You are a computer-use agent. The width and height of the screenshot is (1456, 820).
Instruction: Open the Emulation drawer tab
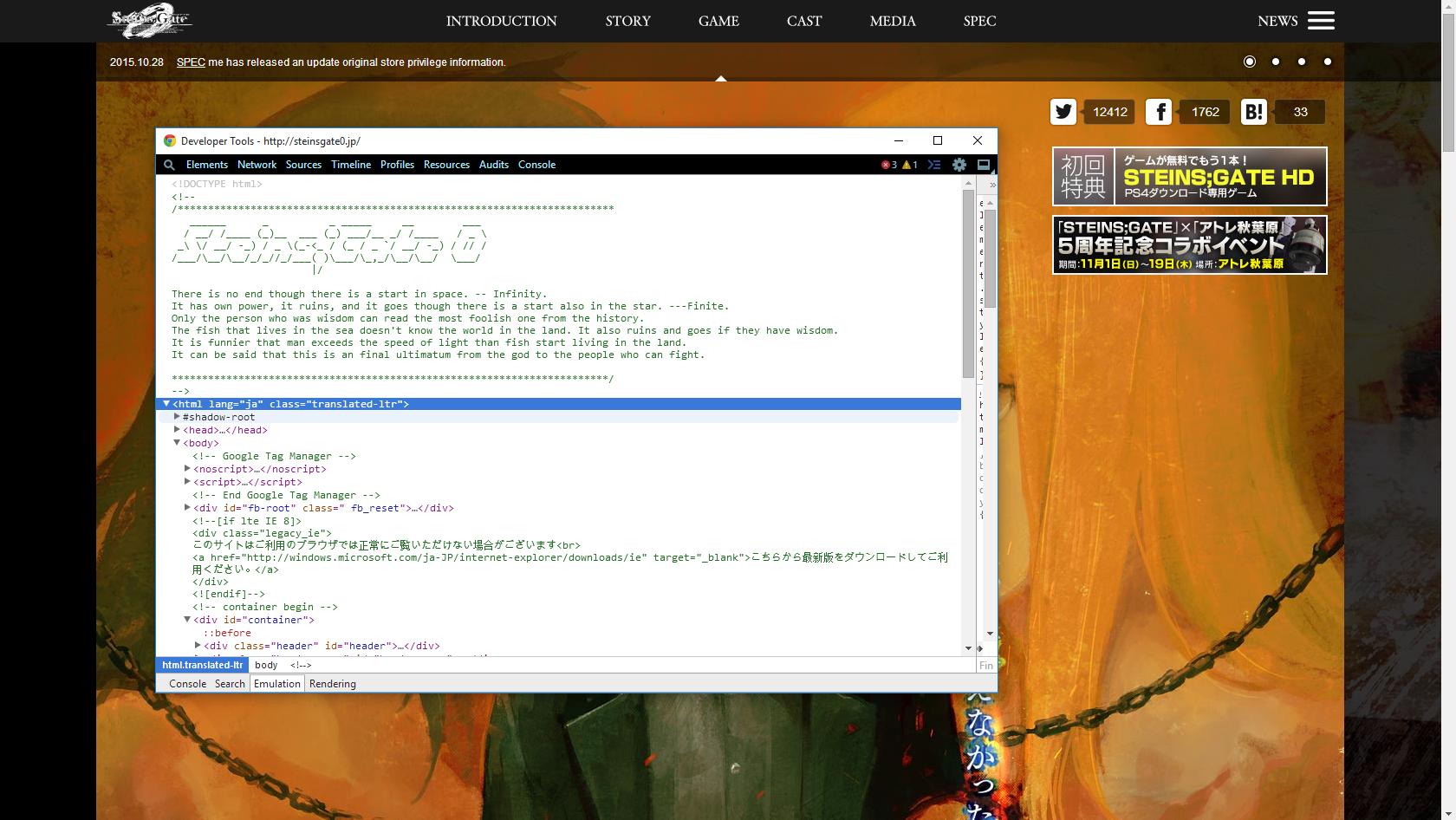tap(276, 684)
